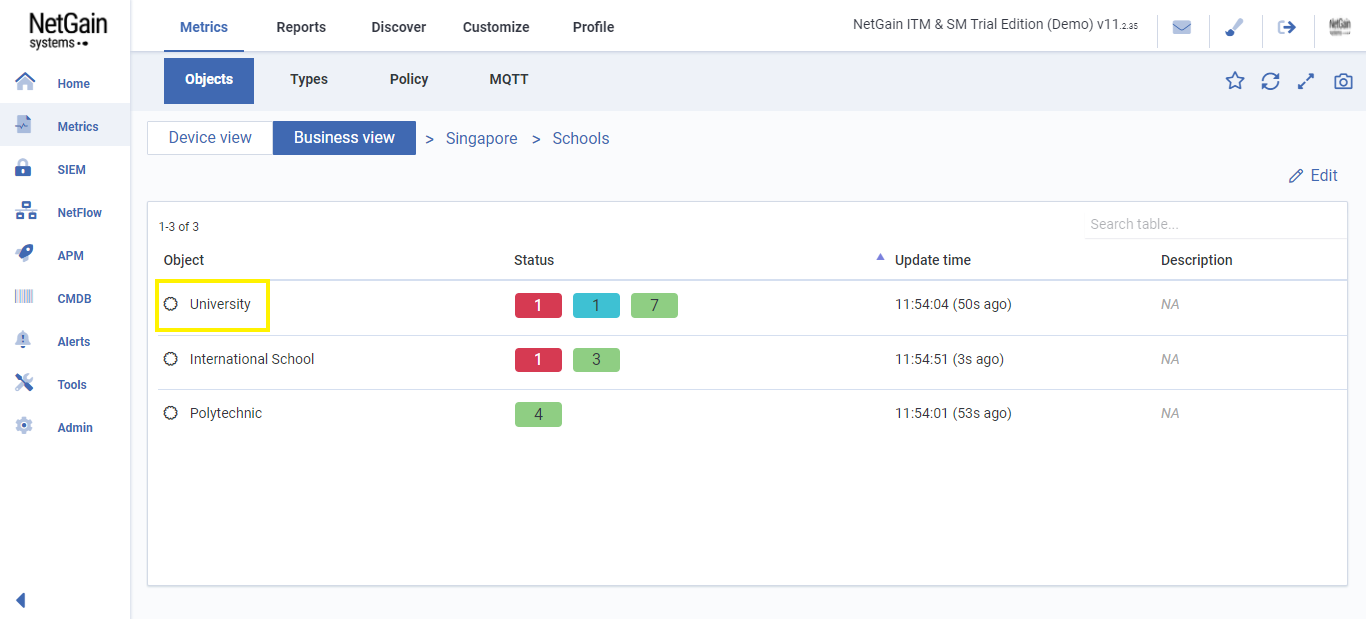Open the Admin gear icon
This screenshot has height=619, width=1366.
[25, 426]
